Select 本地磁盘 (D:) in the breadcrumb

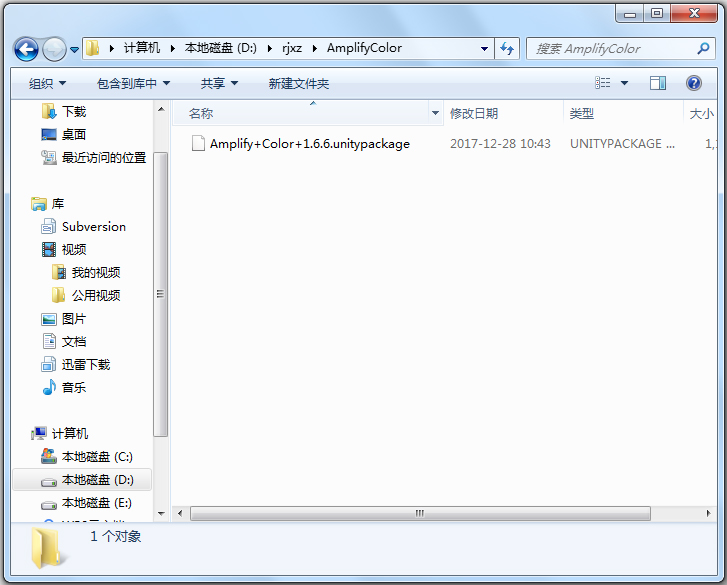220,48
